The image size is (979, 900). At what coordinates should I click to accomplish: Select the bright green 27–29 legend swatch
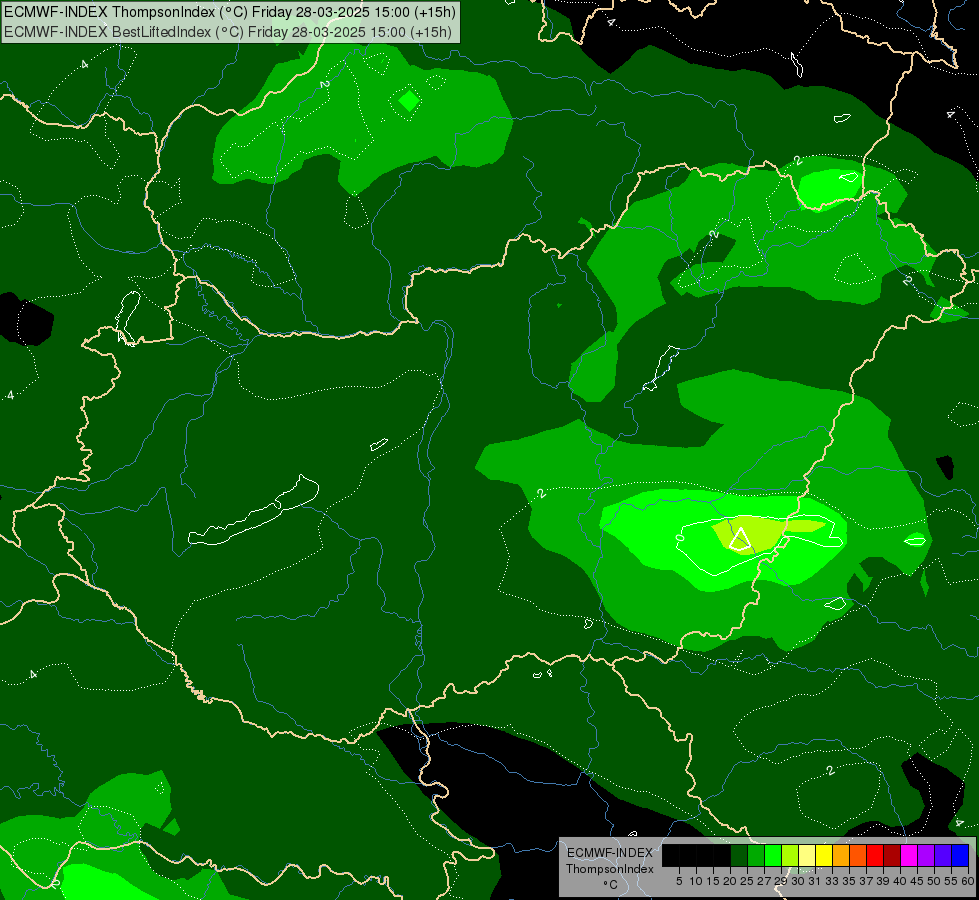773,855
